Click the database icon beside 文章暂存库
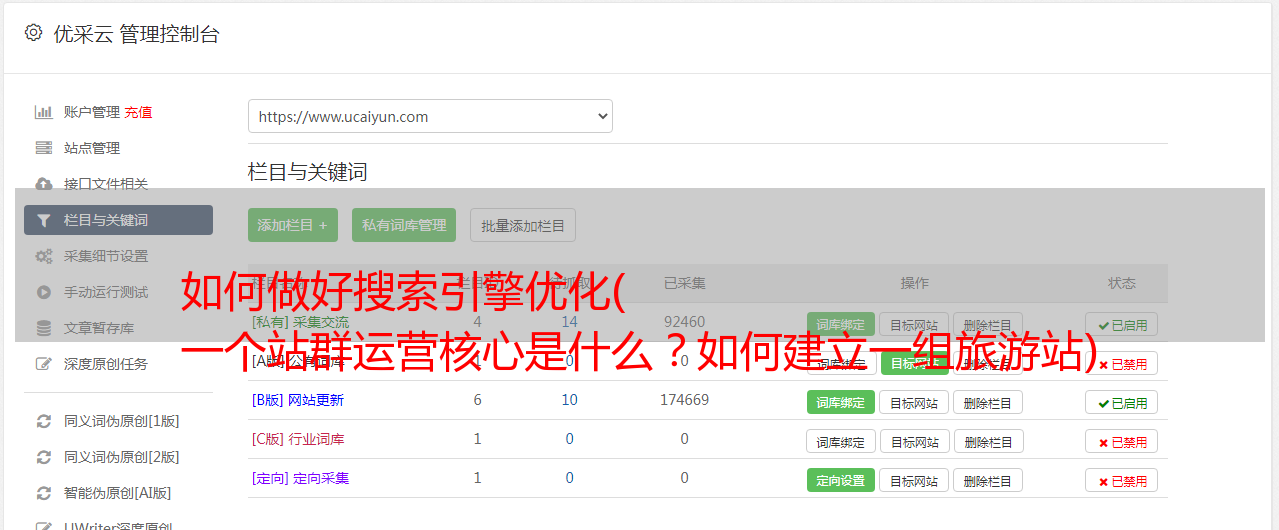 pos(44,328)
